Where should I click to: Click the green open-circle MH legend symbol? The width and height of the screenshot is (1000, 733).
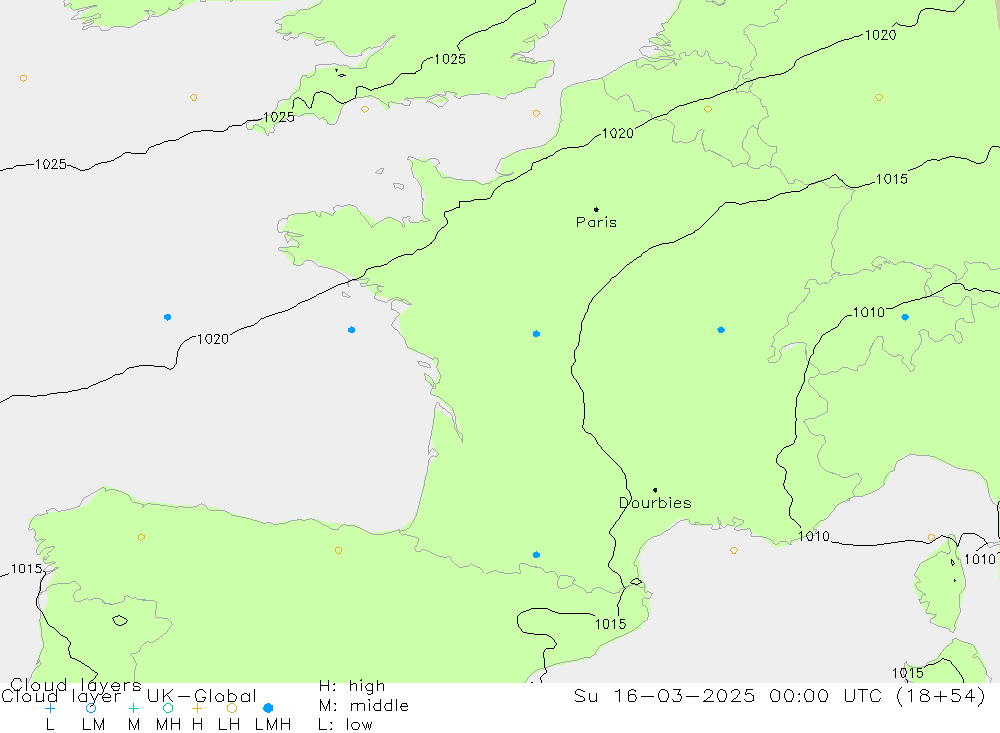click(x=168, y=708)
